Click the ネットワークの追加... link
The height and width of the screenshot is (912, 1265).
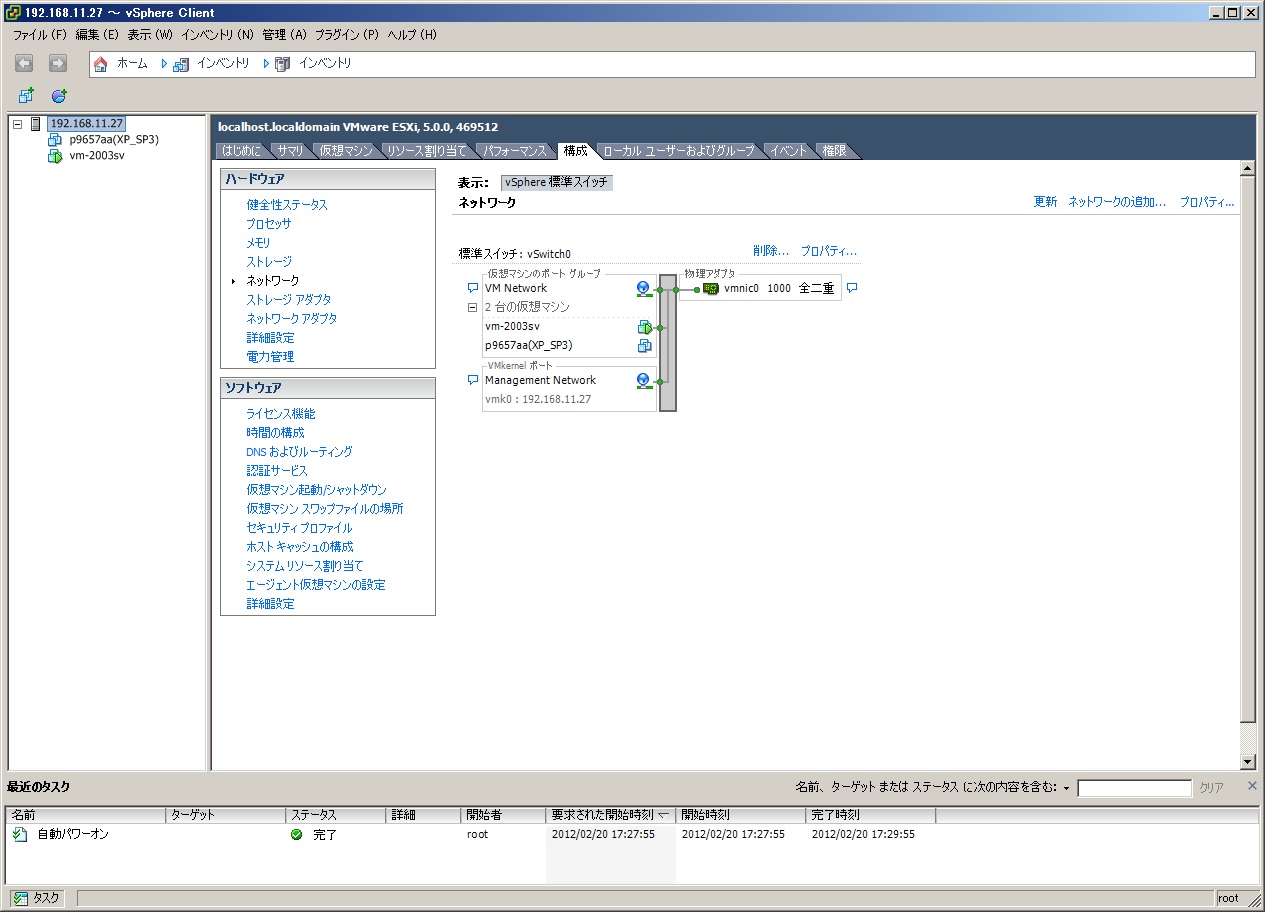tap(1117, 202)
